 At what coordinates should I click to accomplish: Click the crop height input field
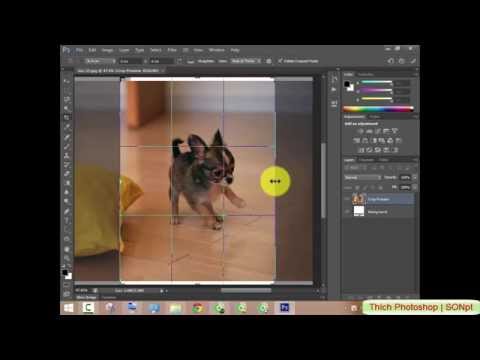pyautogui.click(x=161, y=61)
